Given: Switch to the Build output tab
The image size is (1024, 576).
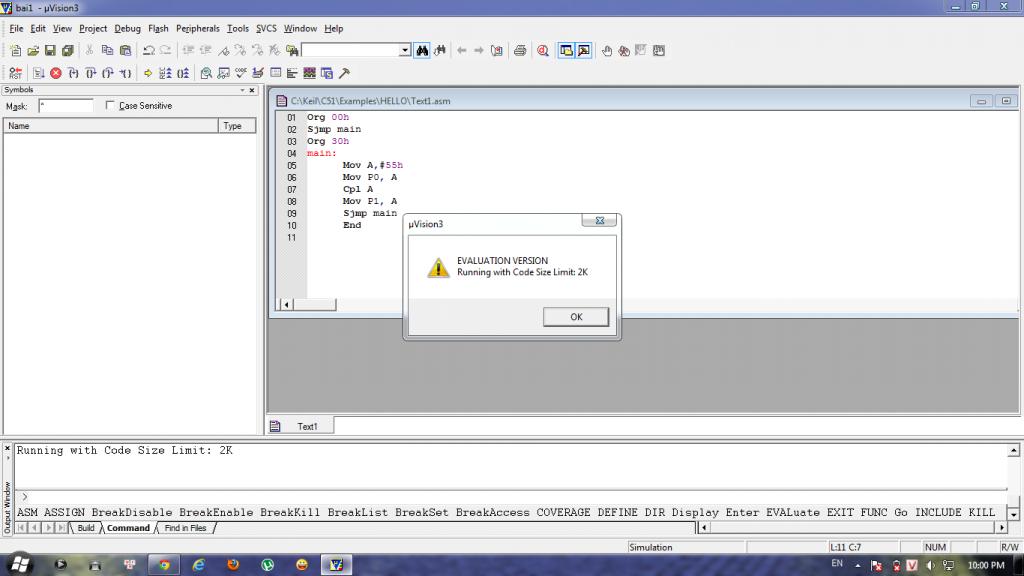Looking at the screenshot, I should pos(86,528).
